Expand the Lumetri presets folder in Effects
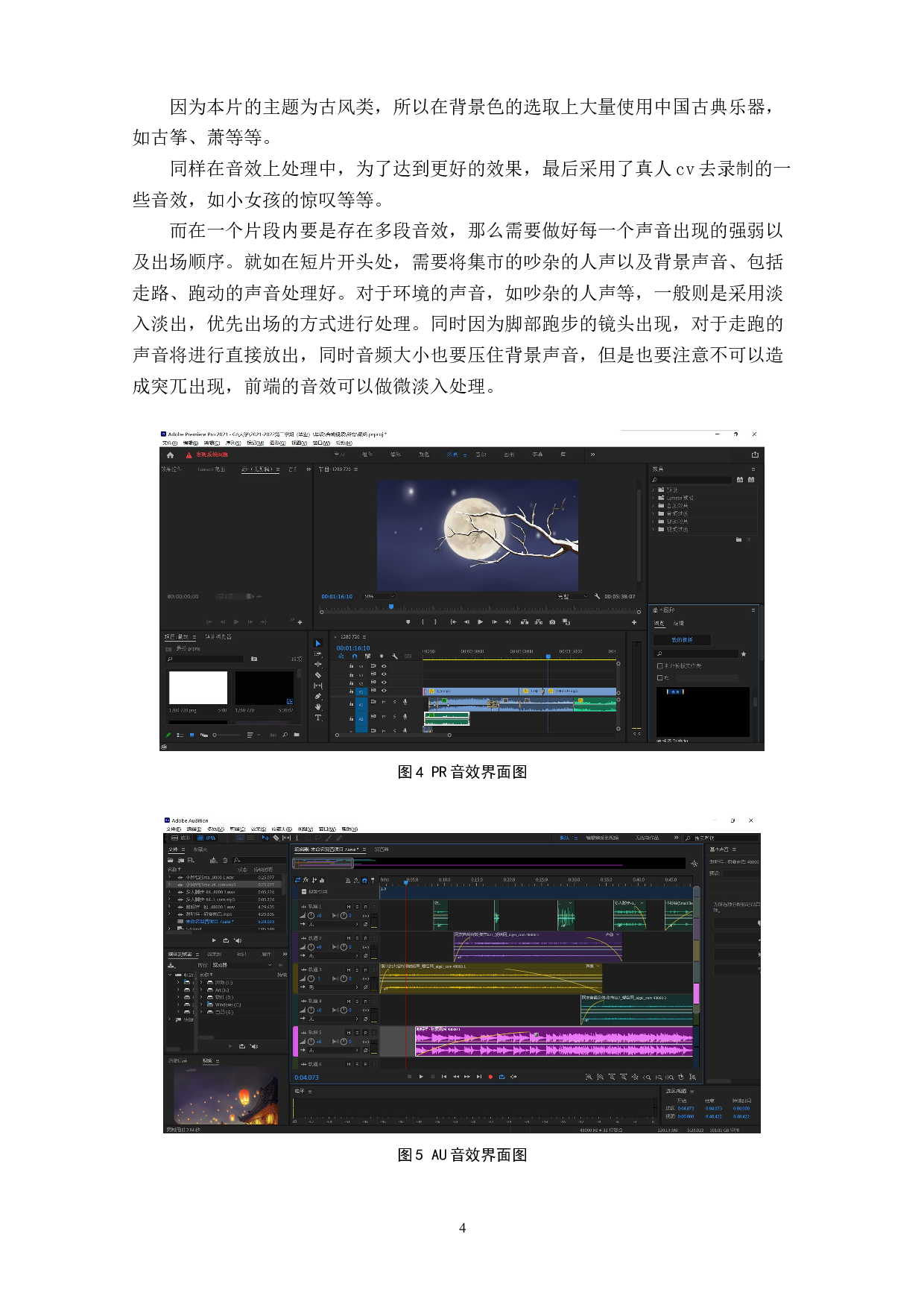This screenshot has height=1307, width=924. [x=654, y=498]
